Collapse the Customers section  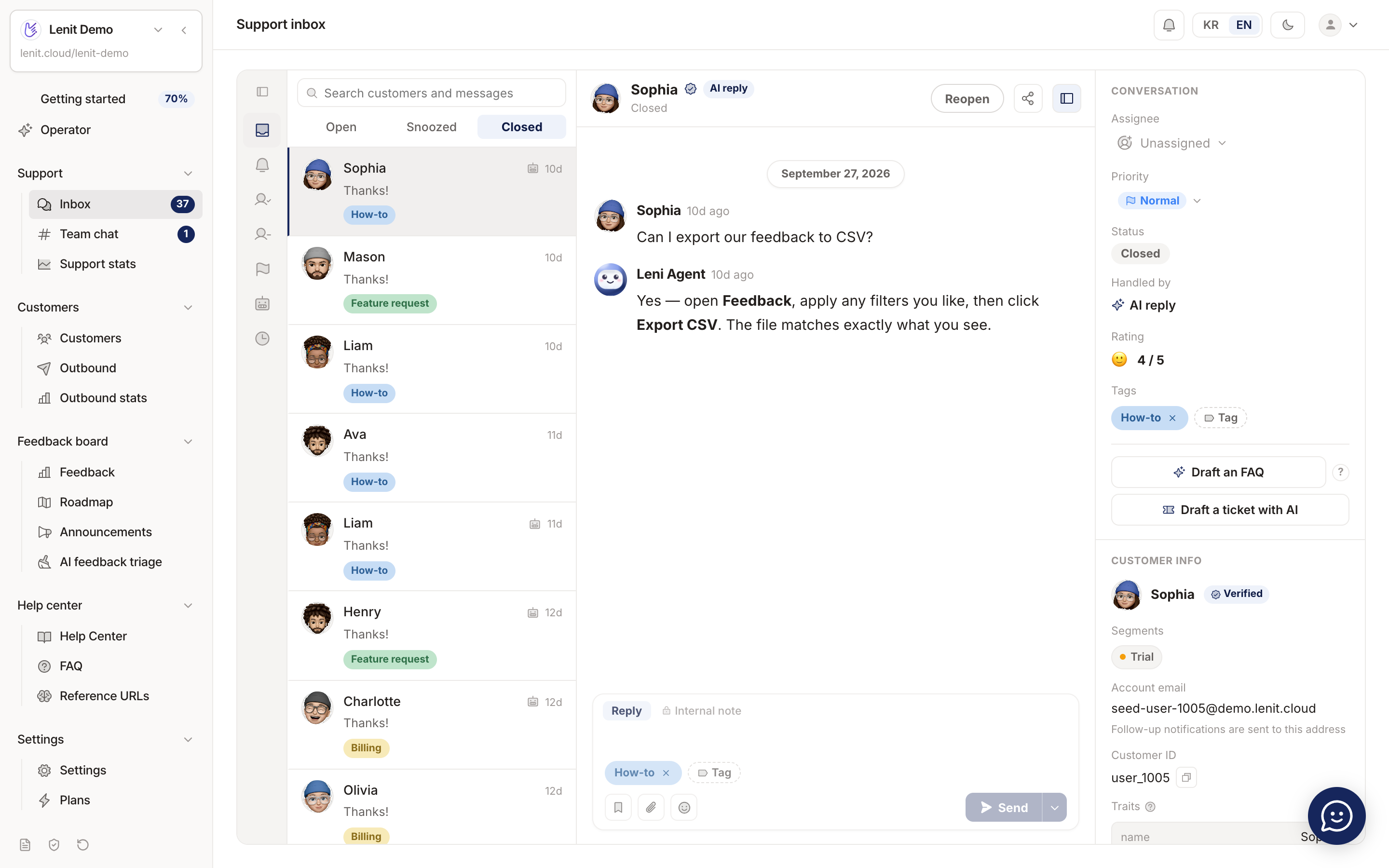coord(188,307)
